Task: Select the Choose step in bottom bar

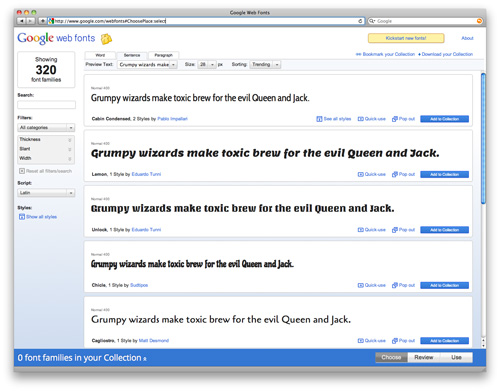Action: point(391,357)
